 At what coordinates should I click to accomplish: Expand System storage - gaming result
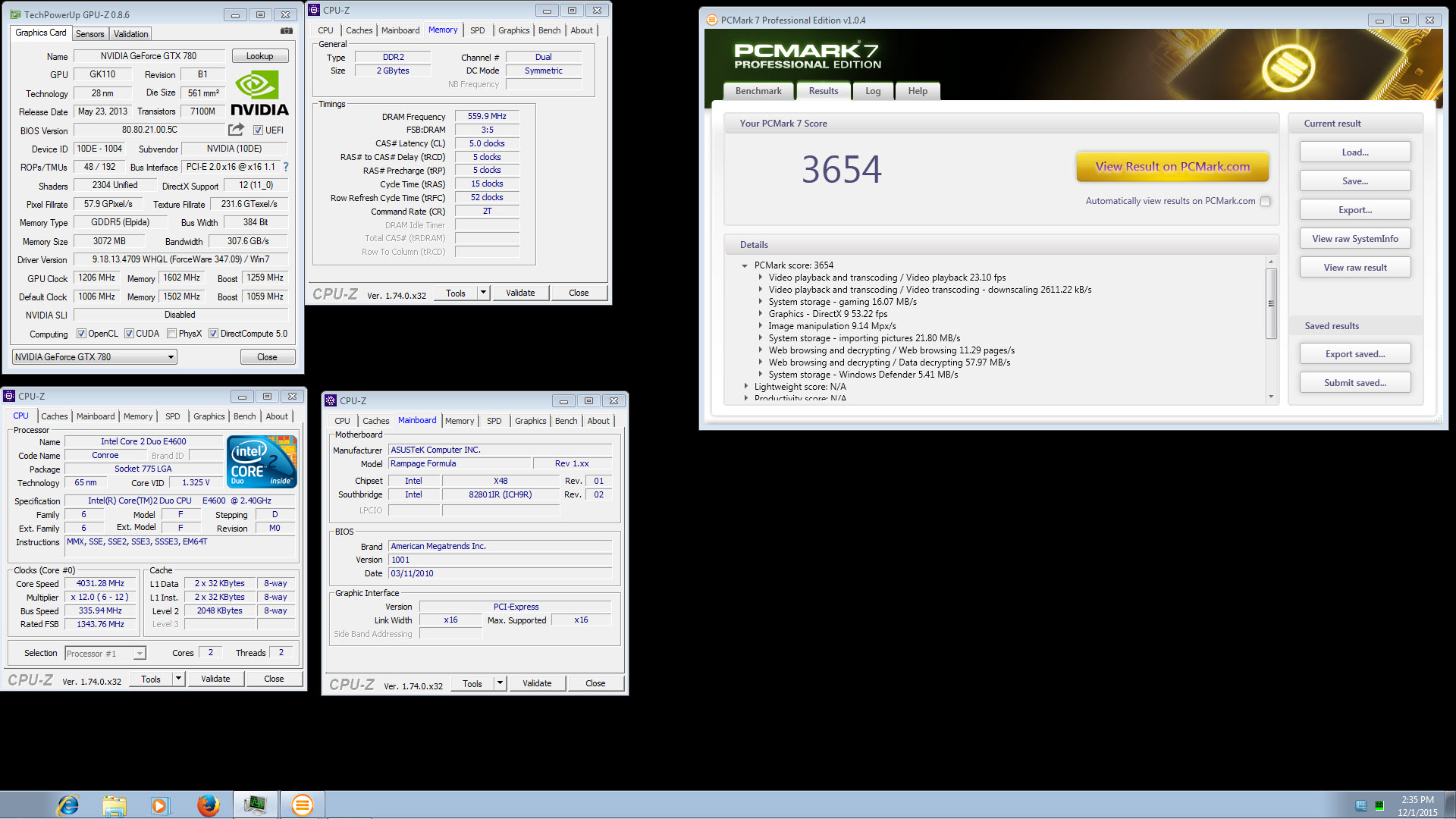(761, 302)
